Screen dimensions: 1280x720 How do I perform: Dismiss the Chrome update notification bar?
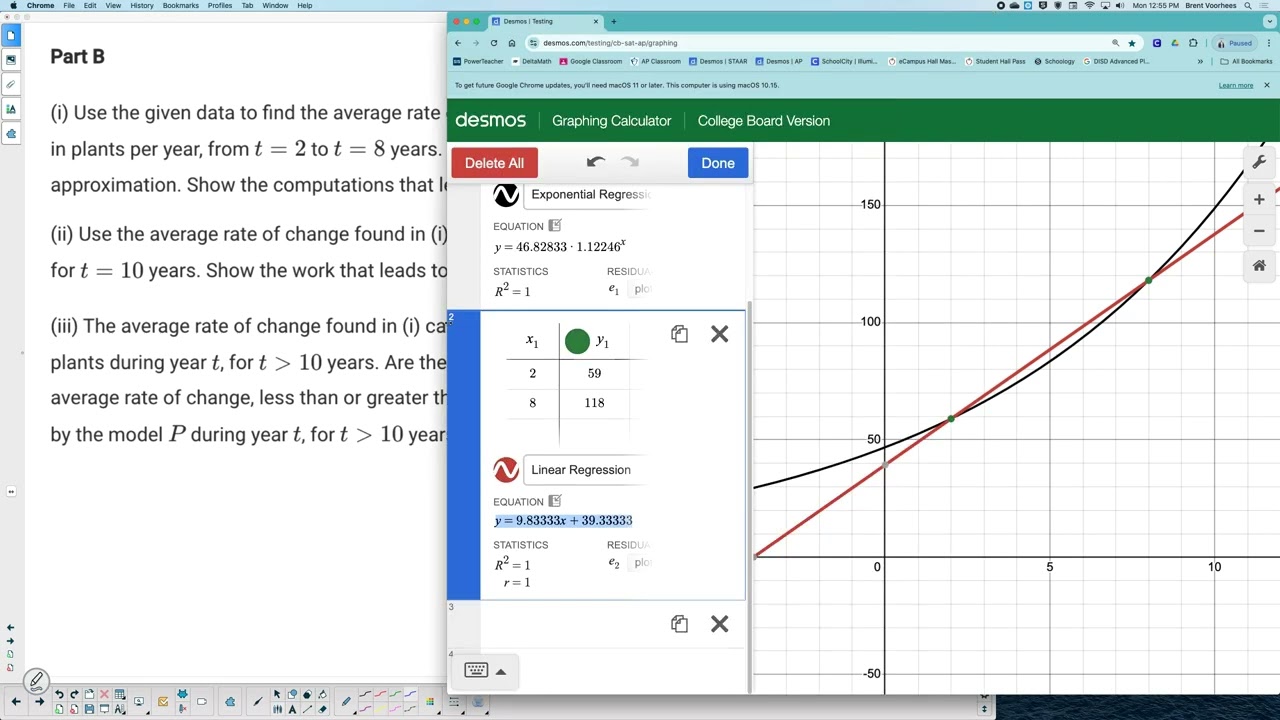pyautogui.click(x=1266, y=85)
